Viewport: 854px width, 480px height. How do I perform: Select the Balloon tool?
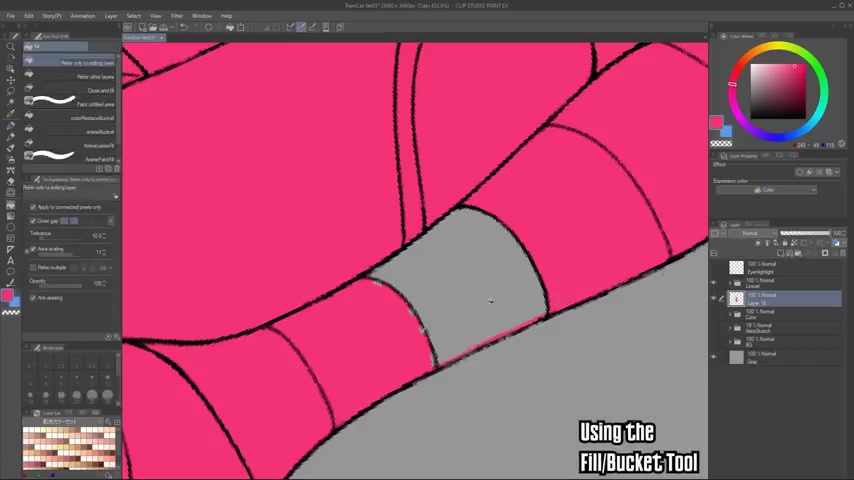10,272
